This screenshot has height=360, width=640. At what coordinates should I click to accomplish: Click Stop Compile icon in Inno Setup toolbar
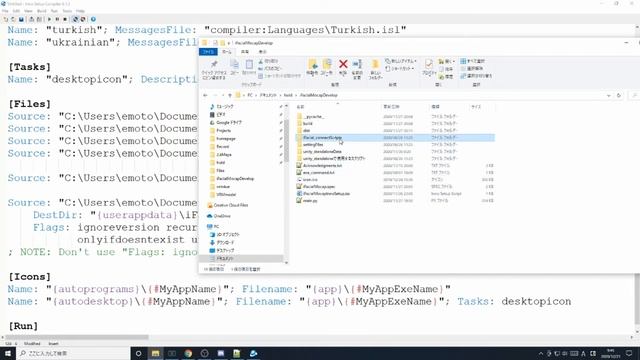tap(39, 19)
